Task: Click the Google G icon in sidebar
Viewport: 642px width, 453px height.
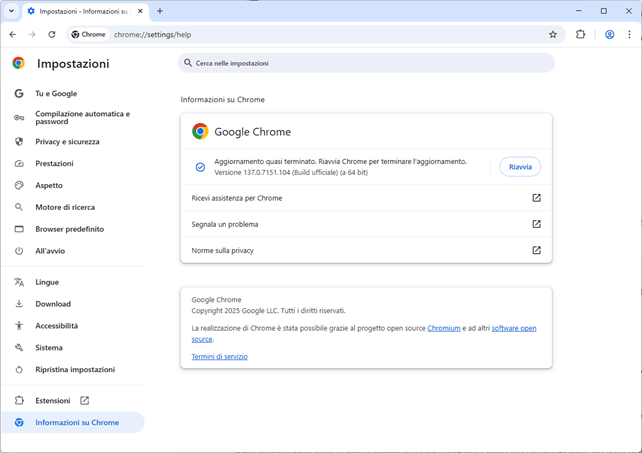Action: pyautogui.click(x=19, y=93)
